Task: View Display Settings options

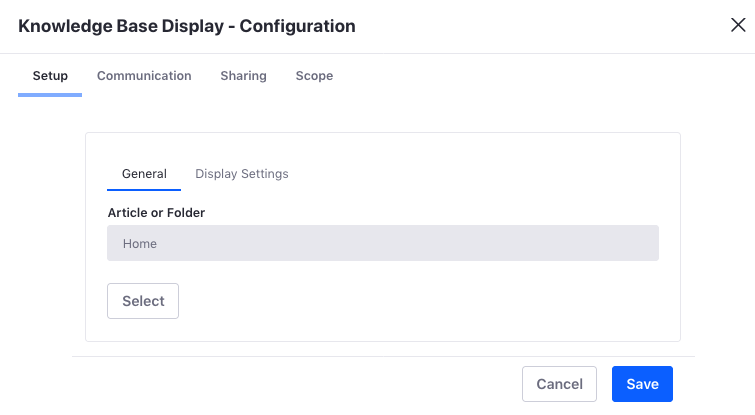Action: (x=242, y=174)
